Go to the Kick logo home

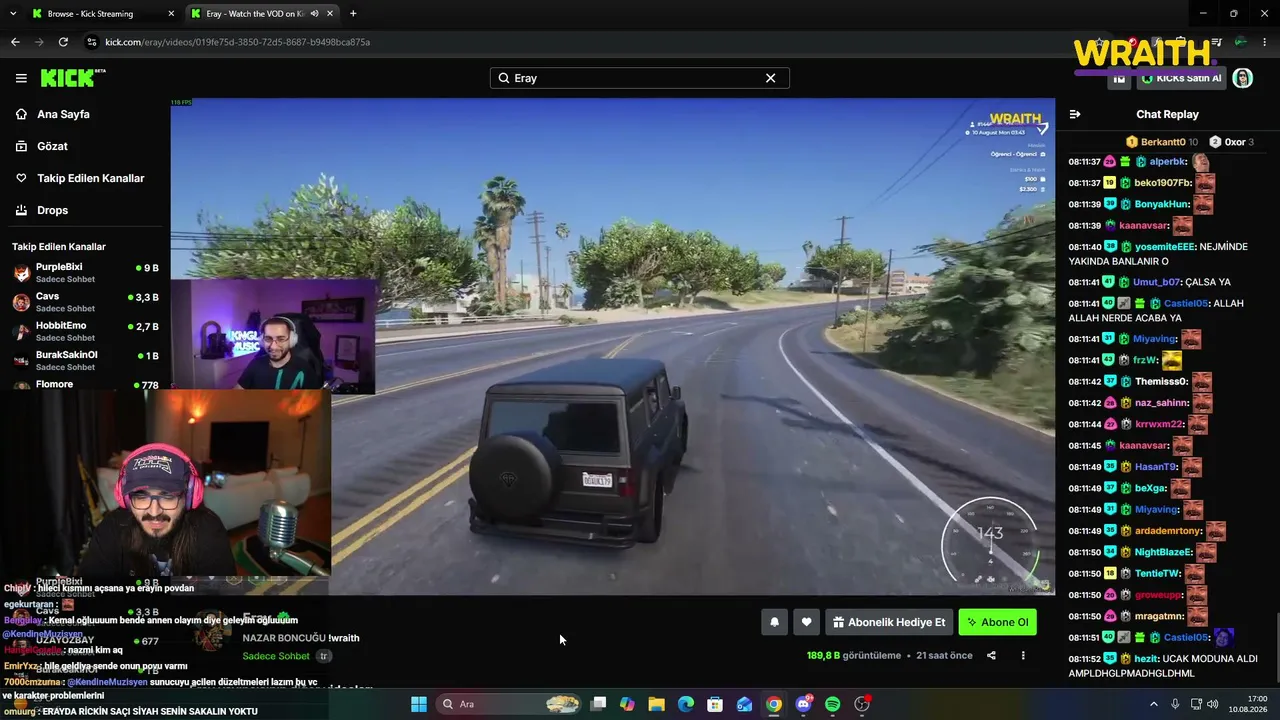(x=72, y=78)
